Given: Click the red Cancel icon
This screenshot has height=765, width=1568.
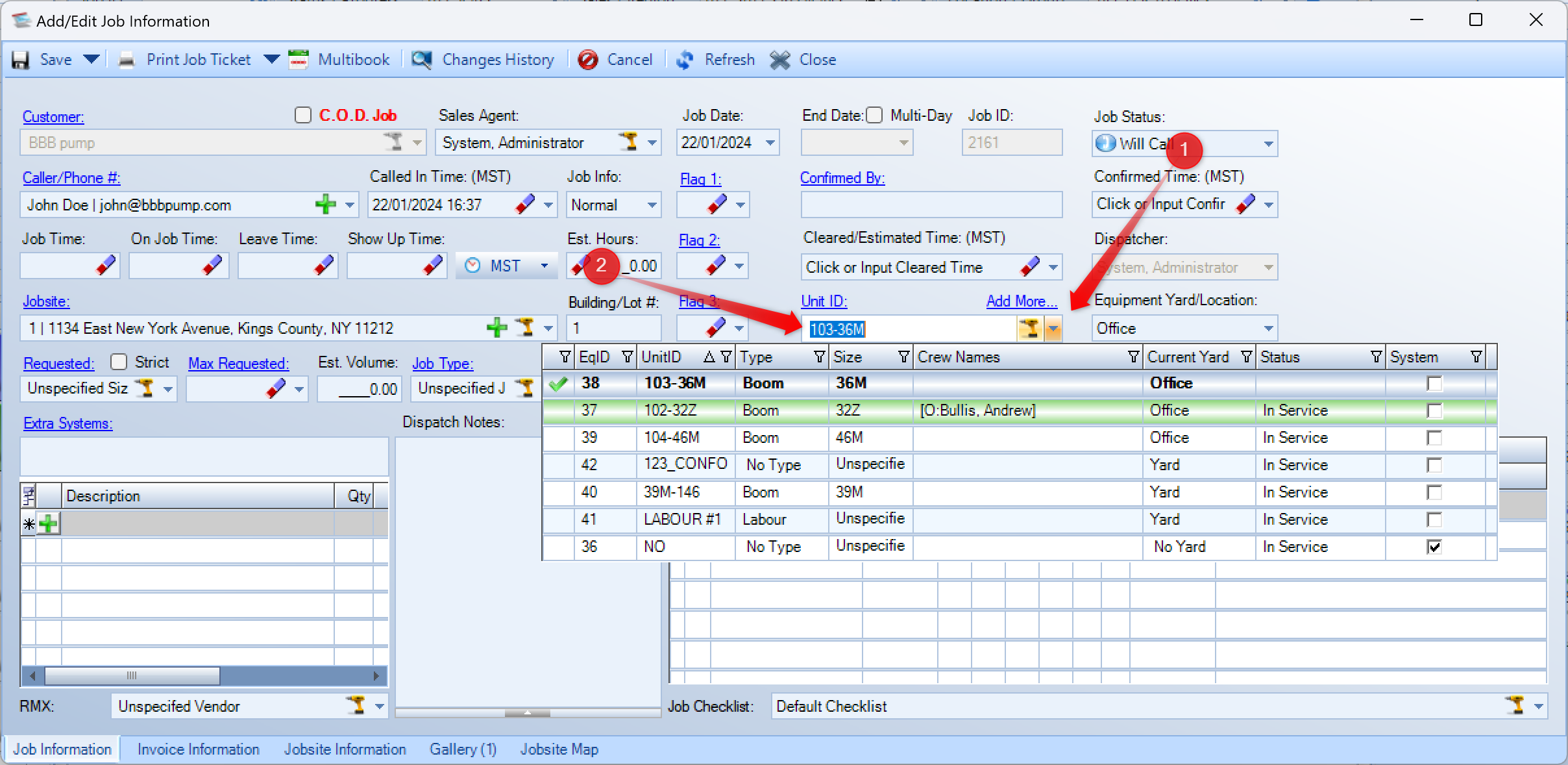Looking at the screenshot, I should tap(588, 60).
